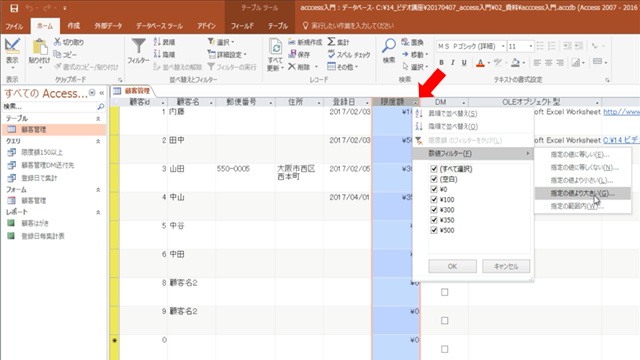Click the large フィルター funnel icon
640x360 pixels.
pyautogui.click(x=138, y=46)
